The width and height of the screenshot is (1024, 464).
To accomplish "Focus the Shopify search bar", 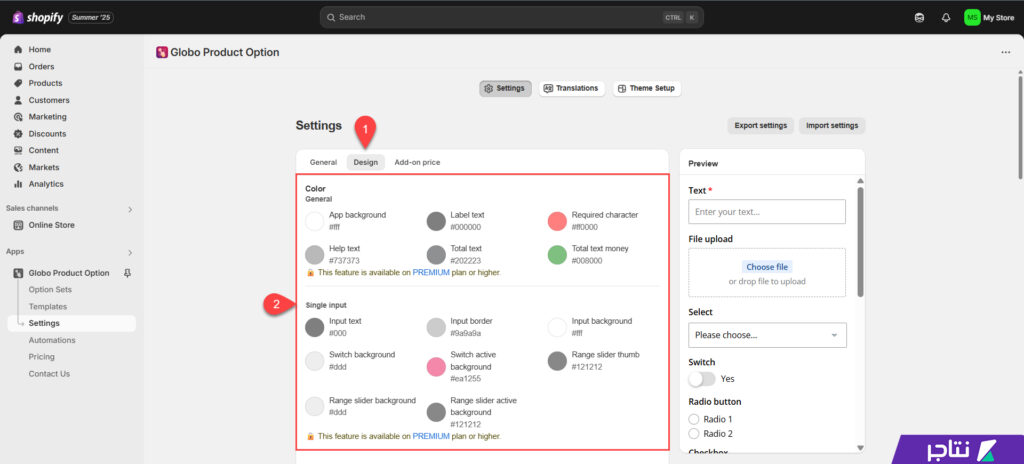I will click(x=511, y=17).
